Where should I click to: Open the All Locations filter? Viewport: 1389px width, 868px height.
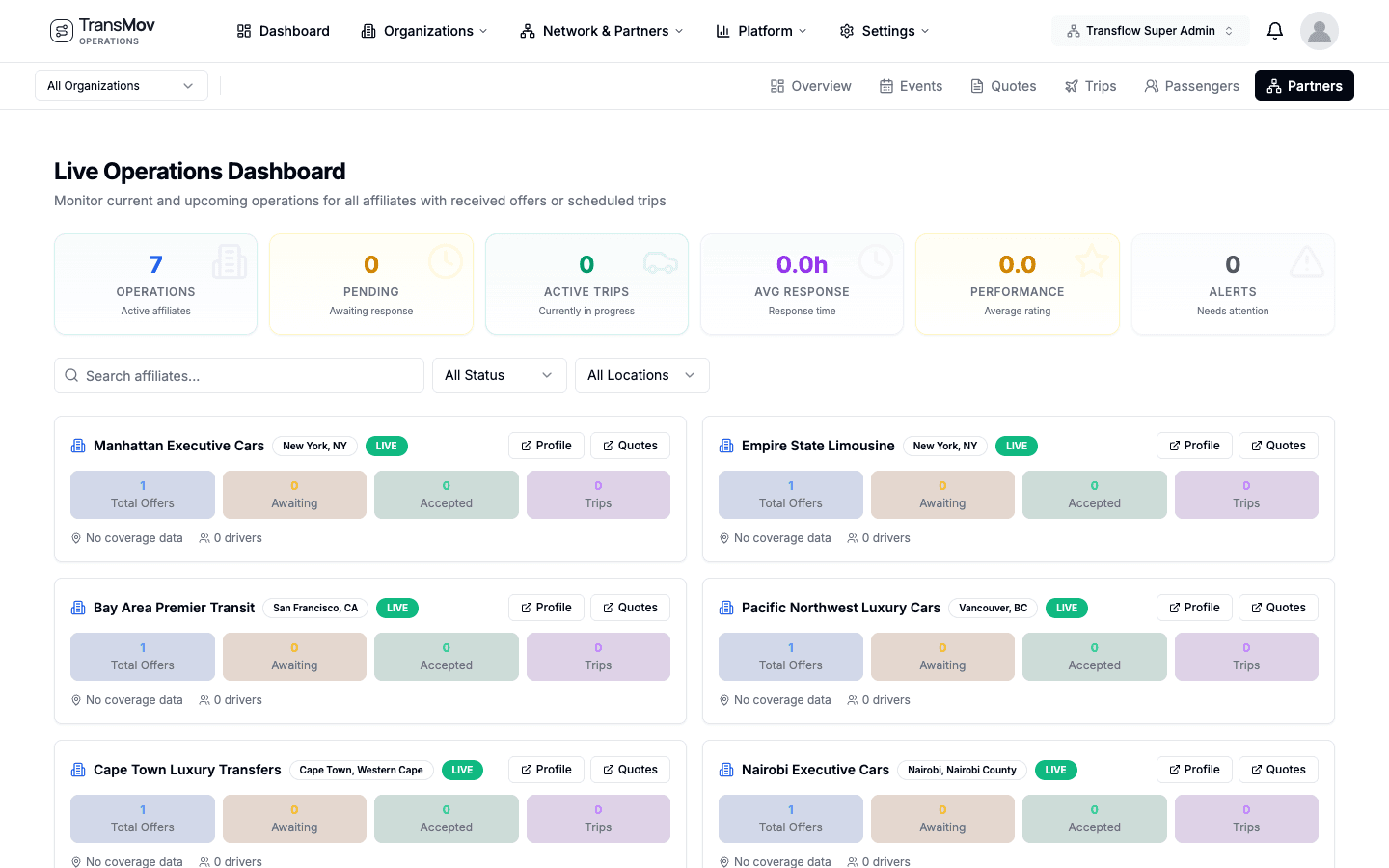(641, 375)
